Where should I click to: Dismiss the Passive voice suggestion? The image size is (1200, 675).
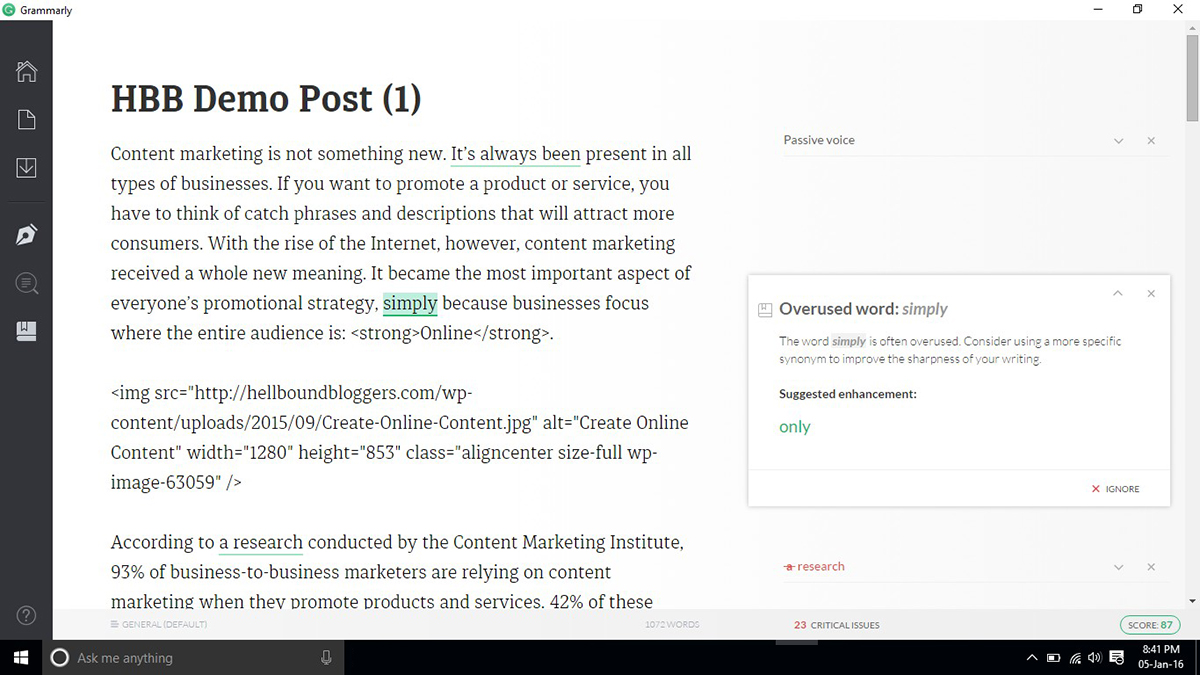click(x=1151, y=141)
